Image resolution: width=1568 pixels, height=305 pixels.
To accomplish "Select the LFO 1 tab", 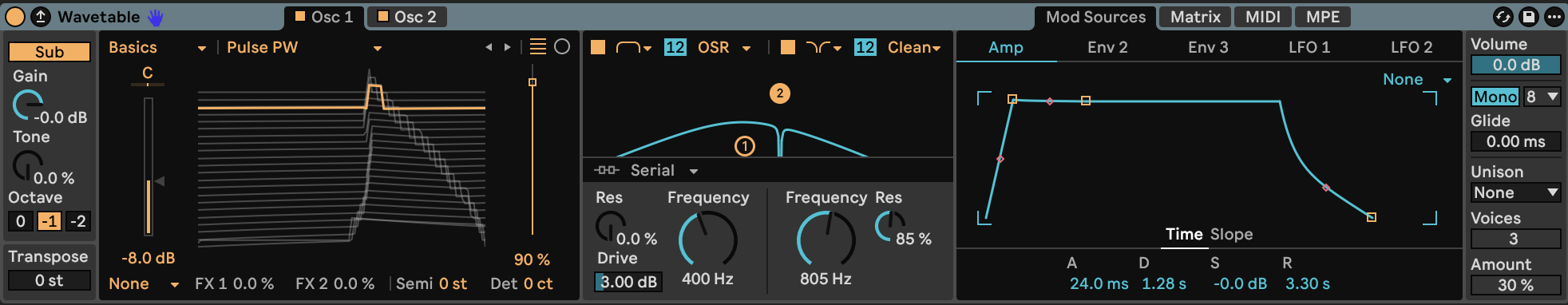I will (x=1309, y=48).
